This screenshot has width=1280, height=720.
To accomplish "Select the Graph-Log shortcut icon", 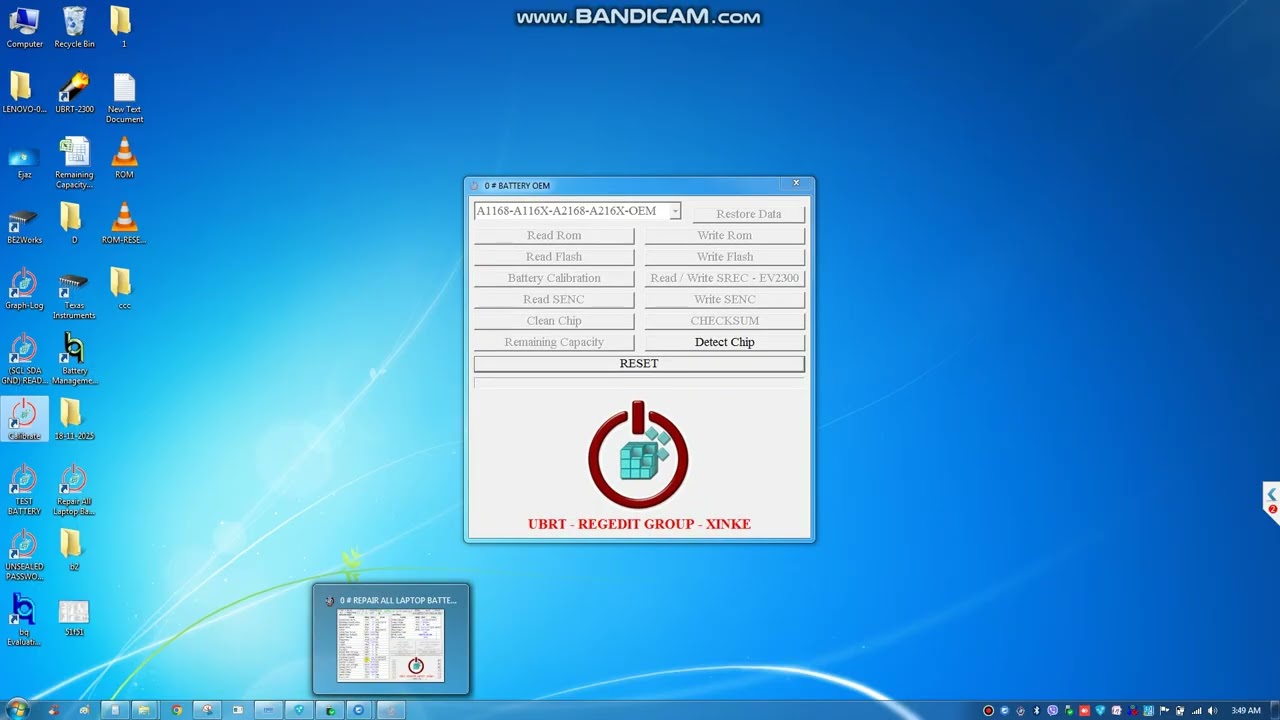I will click(x=24, y=288).
